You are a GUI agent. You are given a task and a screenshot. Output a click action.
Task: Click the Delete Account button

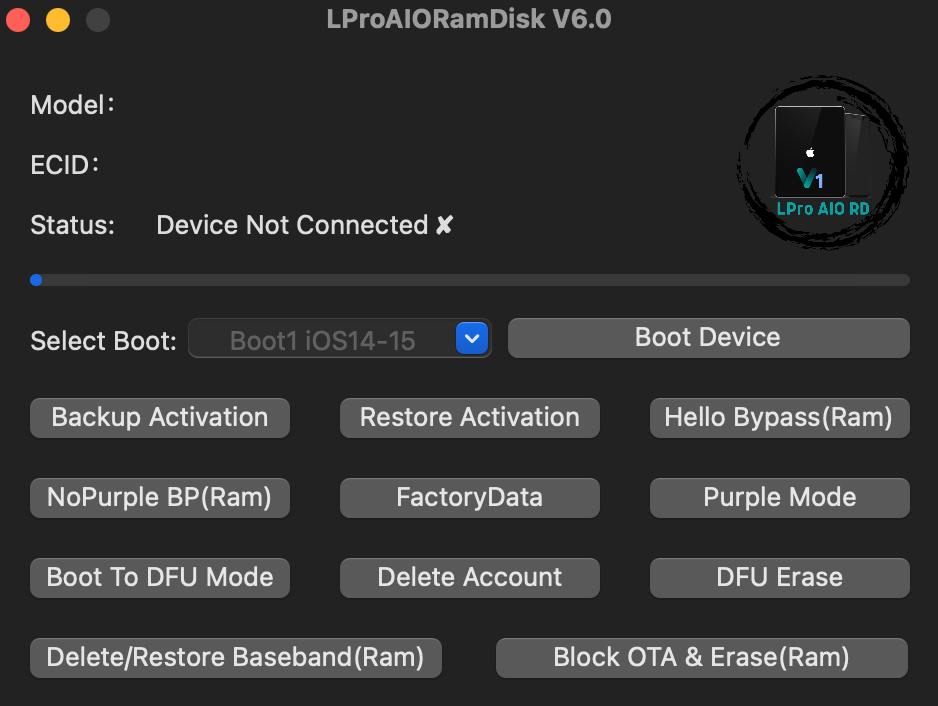tap(470, 578)
